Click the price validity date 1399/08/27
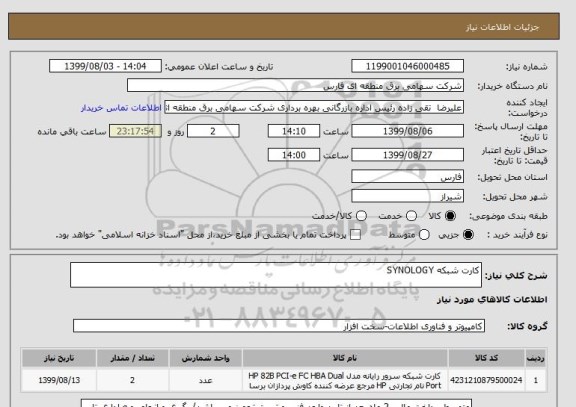 (407, 155)
